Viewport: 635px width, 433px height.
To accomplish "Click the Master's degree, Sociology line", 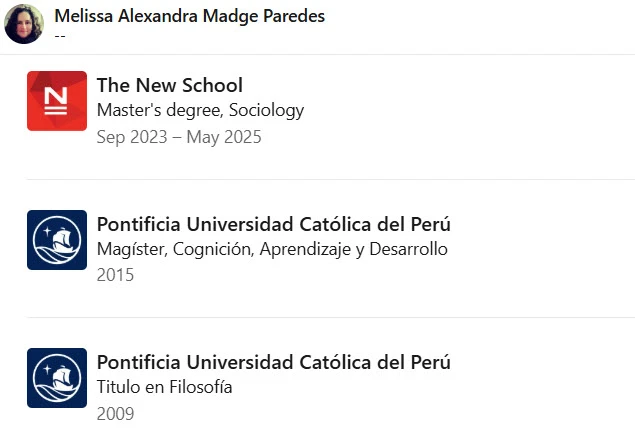I will click(x=200, y=110).
